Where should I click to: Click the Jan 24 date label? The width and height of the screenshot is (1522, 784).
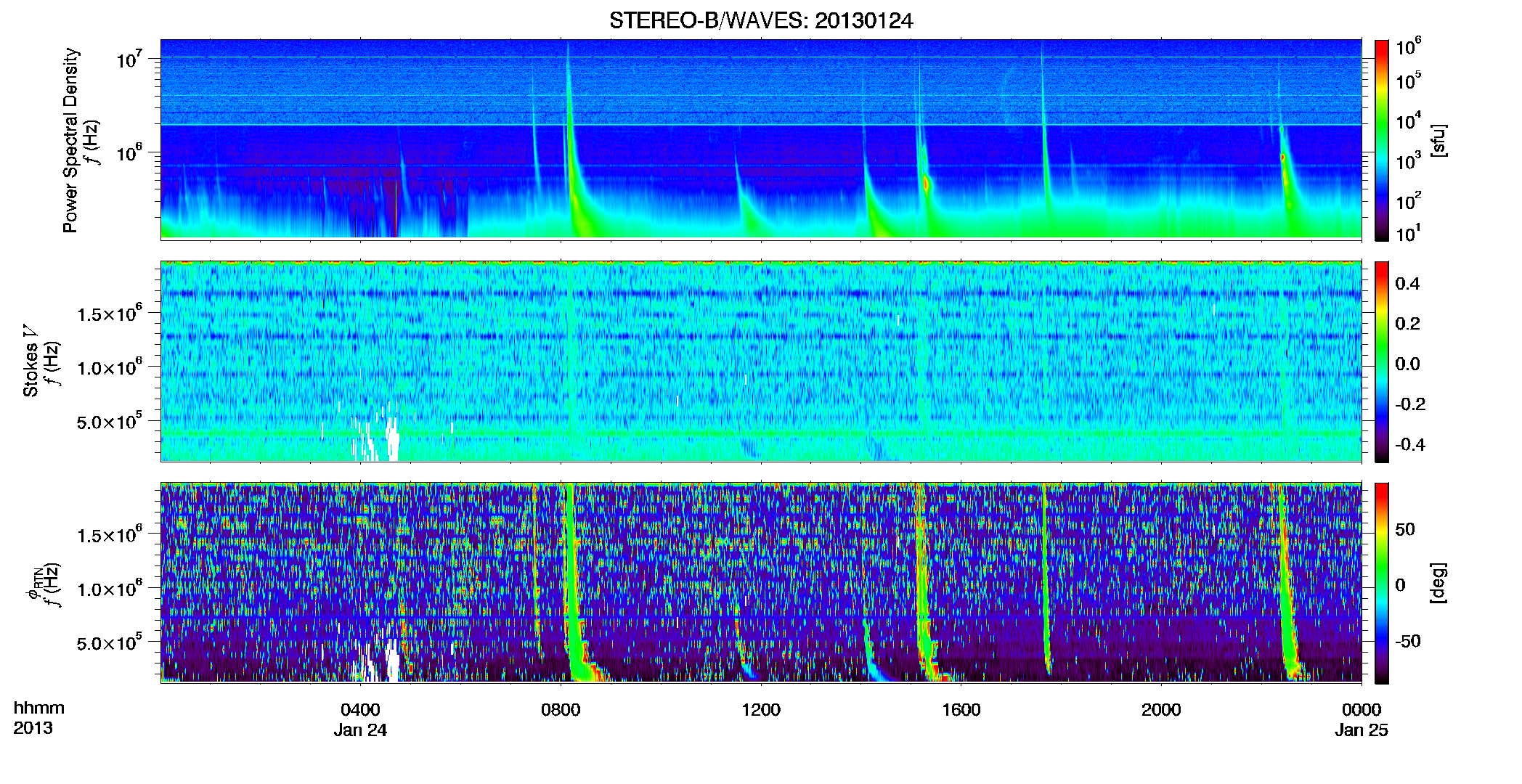click(360, 730)
